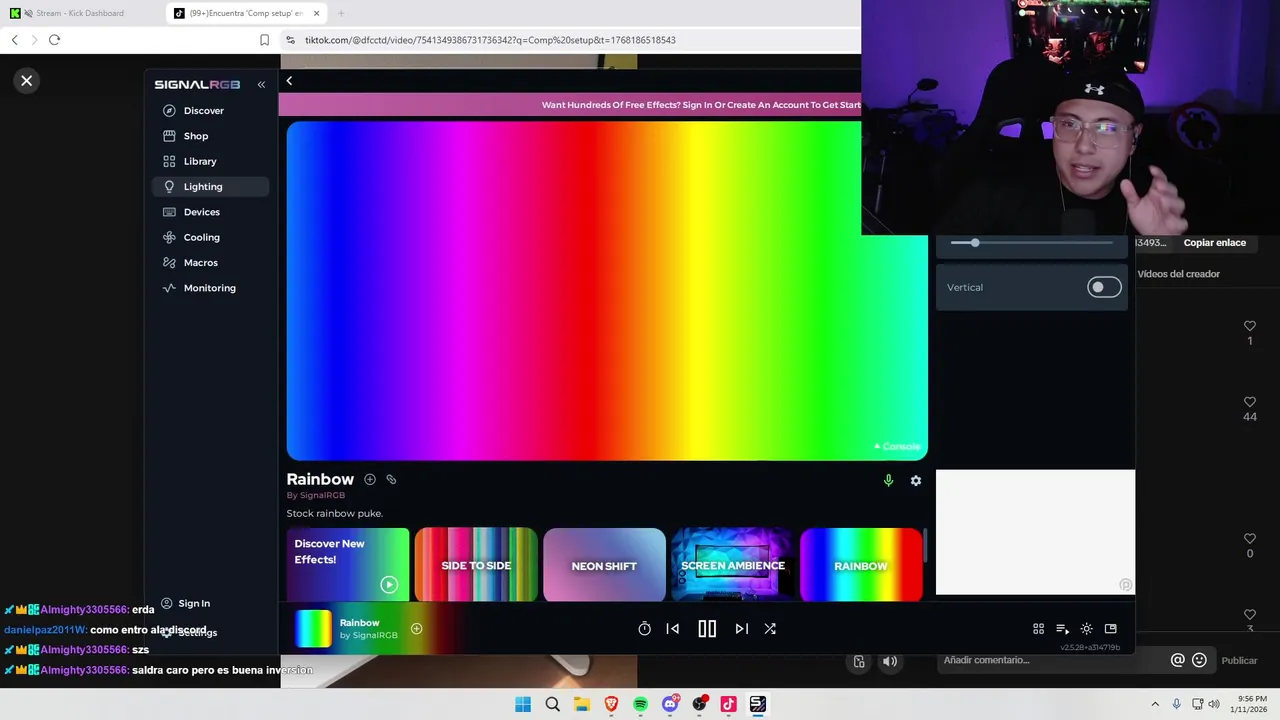This screenshot has height=720, width=1280.
Task: Select the Screen Ambience effect thumbnail
Action: 733,565
